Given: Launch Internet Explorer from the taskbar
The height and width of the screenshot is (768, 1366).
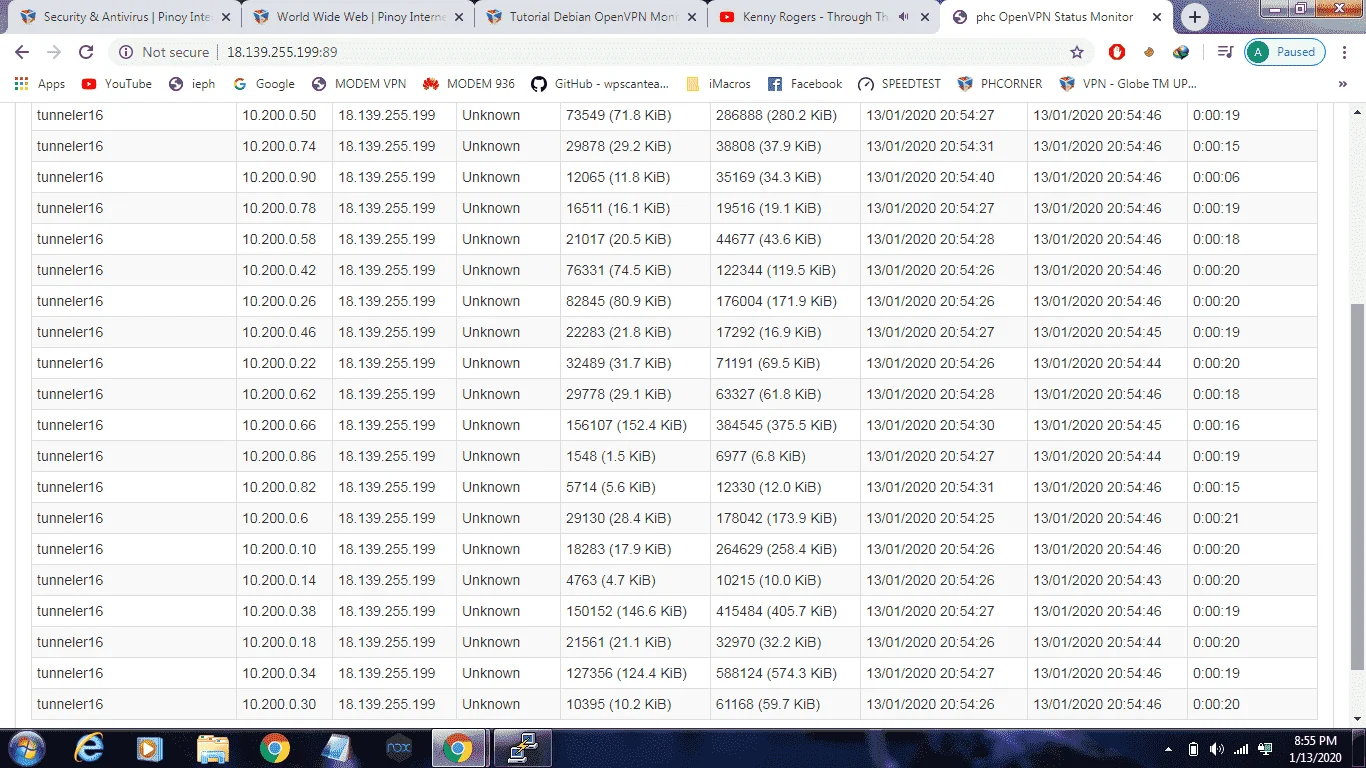Looking at the screenshot, I should click(88, 748).
